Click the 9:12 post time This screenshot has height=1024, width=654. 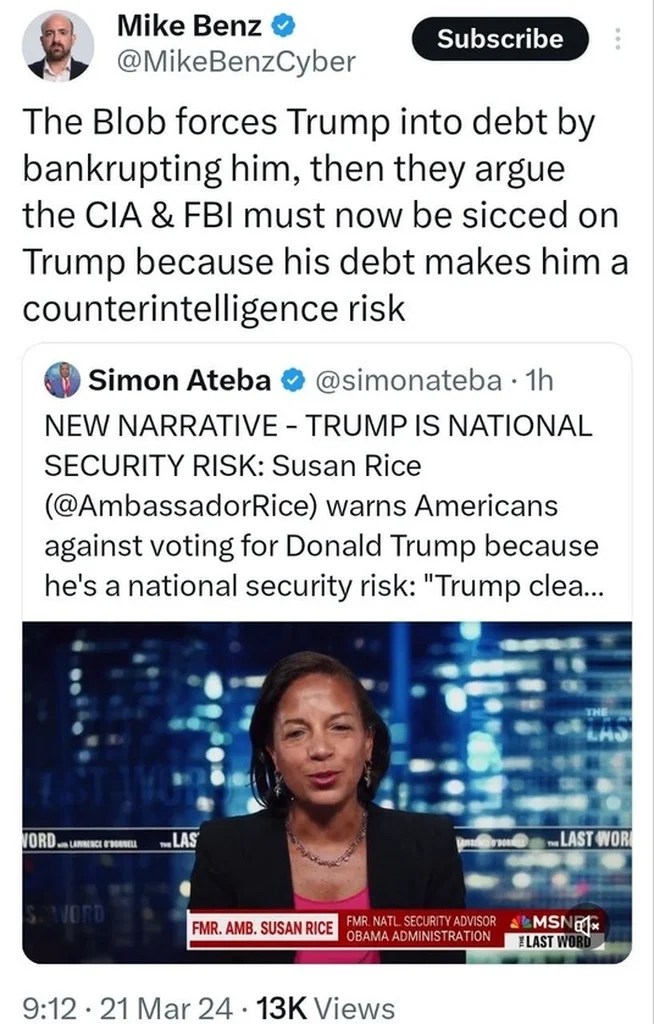46,1007
